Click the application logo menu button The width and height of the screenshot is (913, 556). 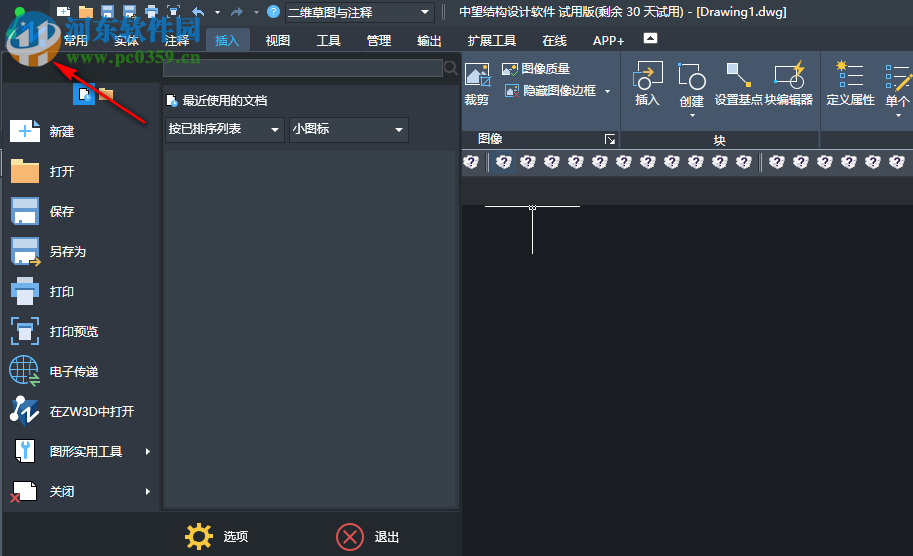click(33, 38)
